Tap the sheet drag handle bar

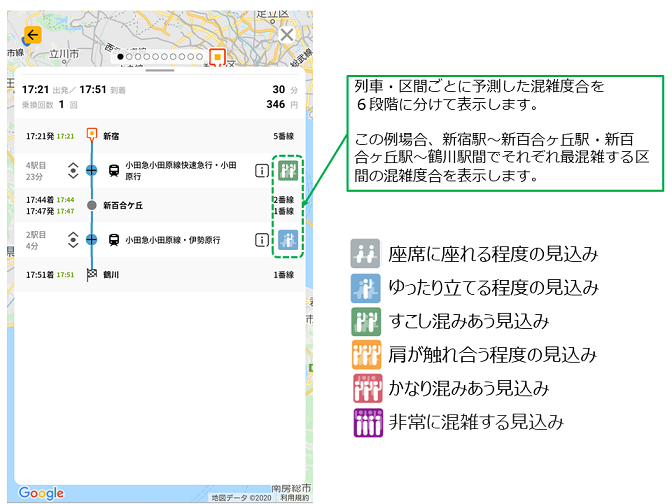[x=160, y=70]
